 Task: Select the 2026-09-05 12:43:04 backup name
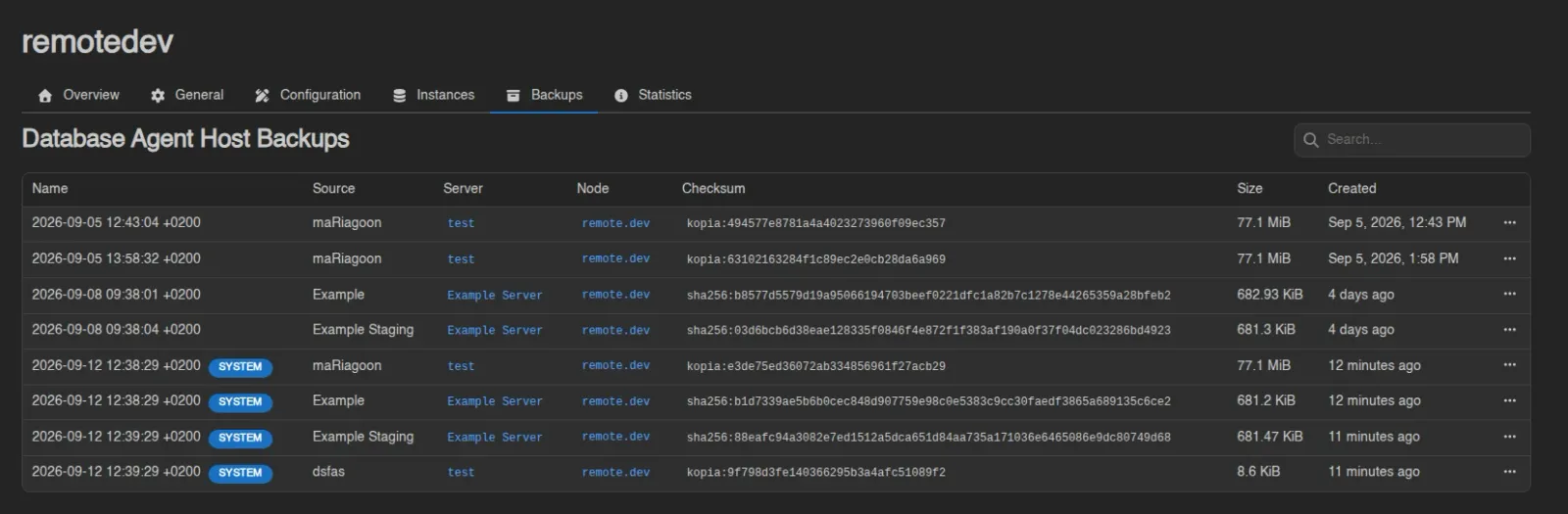coord(116,222)
